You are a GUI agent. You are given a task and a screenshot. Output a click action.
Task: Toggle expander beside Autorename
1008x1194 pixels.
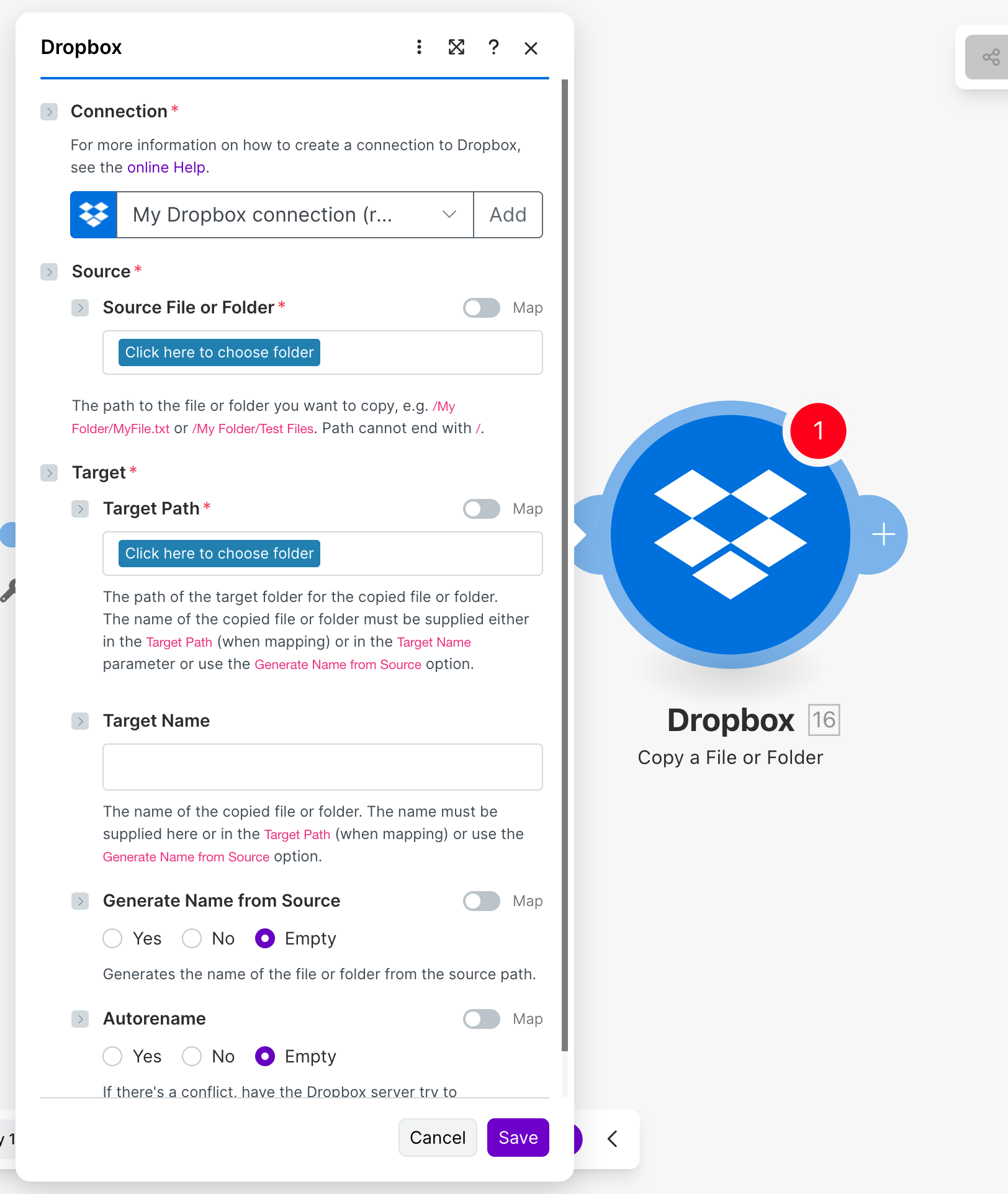[x=80, y=1019]
